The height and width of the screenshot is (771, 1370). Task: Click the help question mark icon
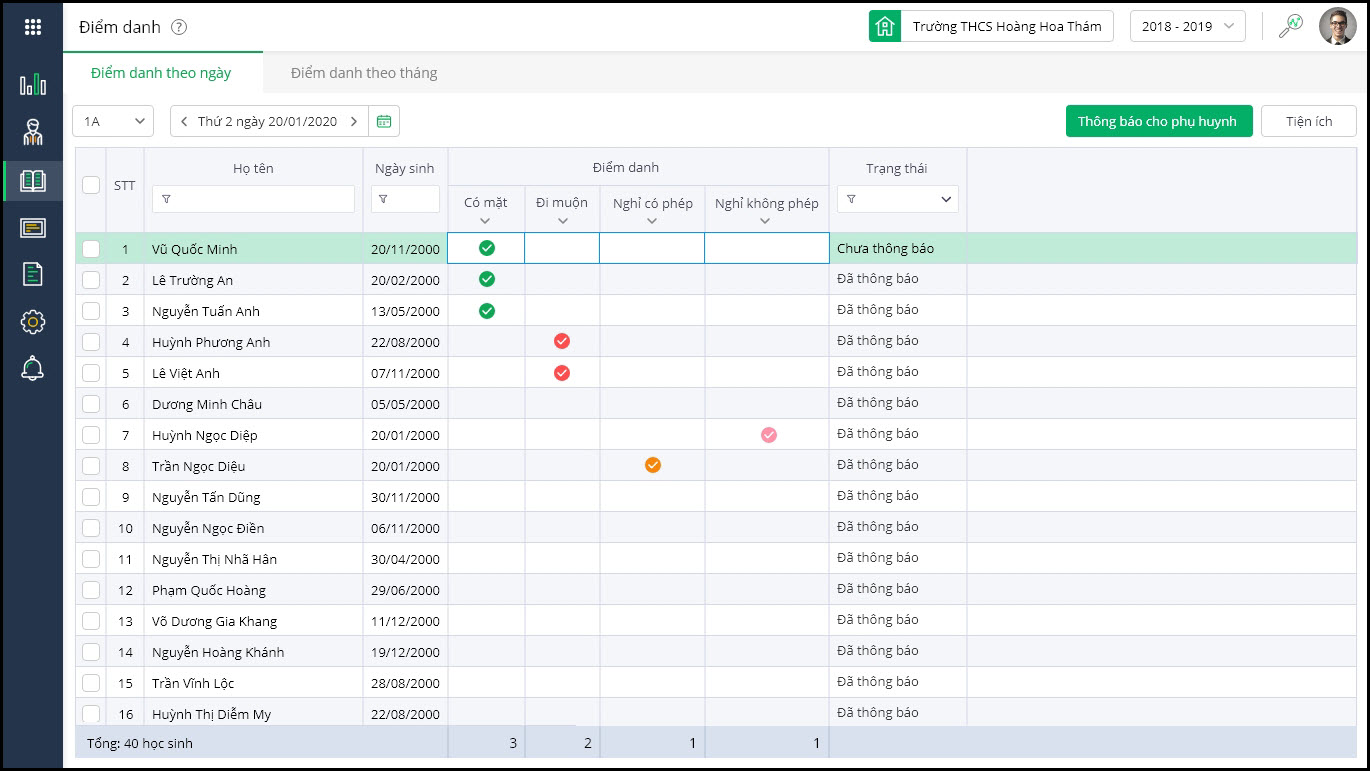pos(179,28)
